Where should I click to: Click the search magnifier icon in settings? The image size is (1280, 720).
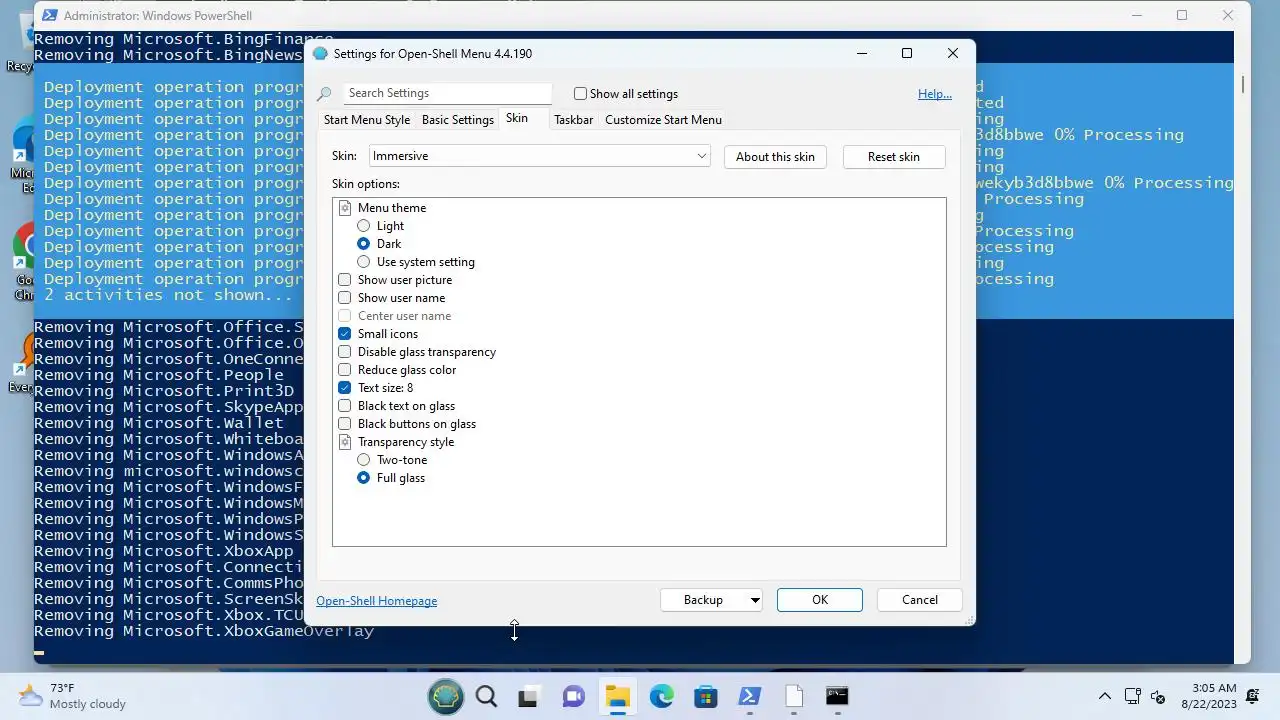coord(324,94)
